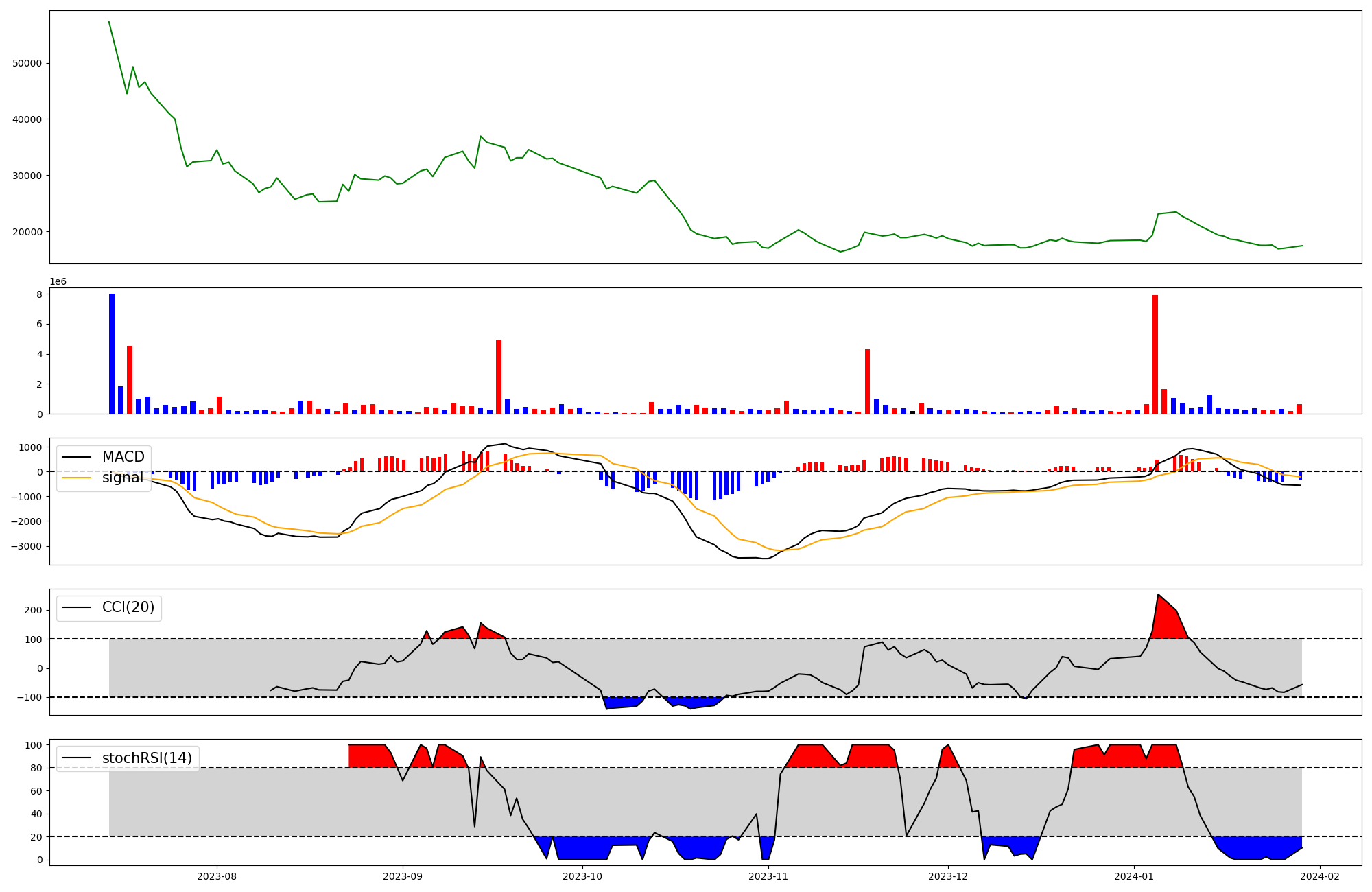Click the 2023-12 x-axis date label
The width and height of the screenshot is (1372, 892).
pyautogui.click(x=948, y=876)
